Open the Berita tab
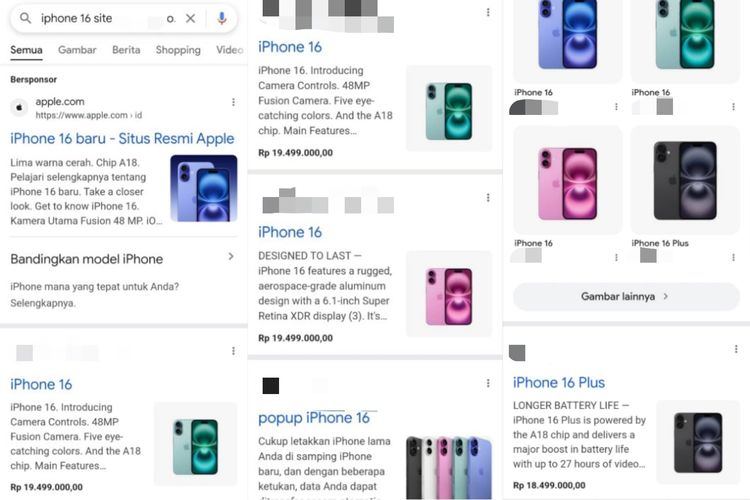Image resolution: width=750 pixels, height=500 pixels. (x=126, y=50)
